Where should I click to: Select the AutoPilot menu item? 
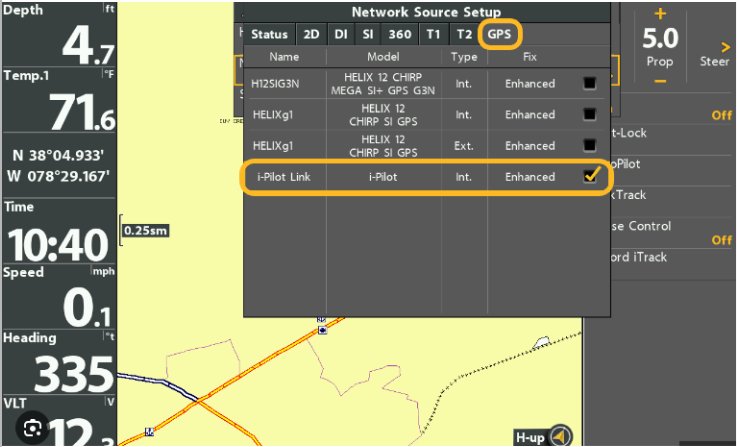click(x=625, y=164)
